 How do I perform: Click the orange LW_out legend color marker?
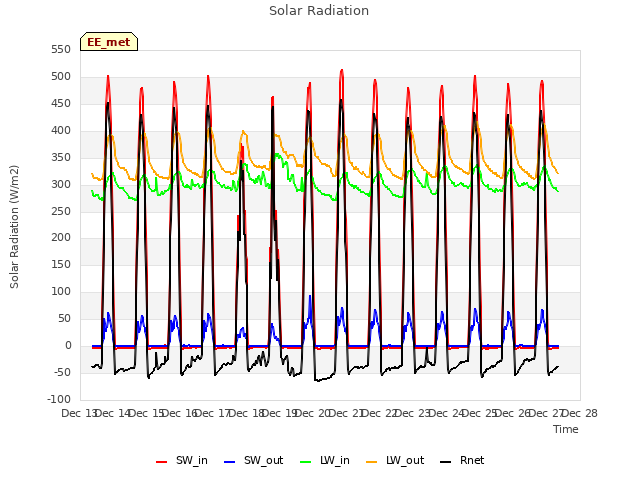pos(372,462)
